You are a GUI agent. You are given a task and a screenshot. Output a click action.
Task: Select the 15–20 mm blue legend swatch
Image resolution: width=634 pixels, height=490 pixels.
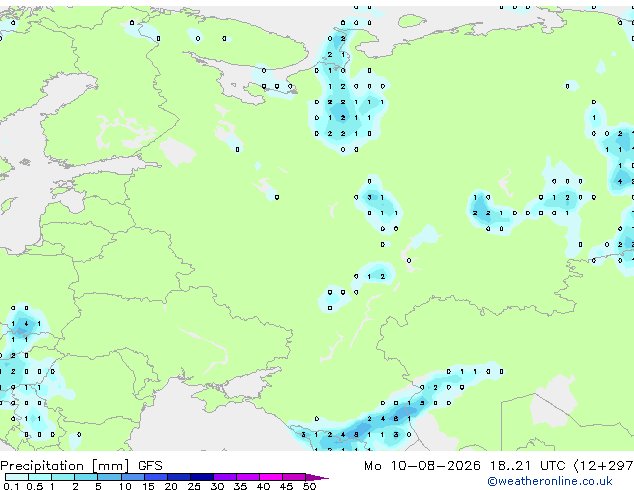click(155, 477)
